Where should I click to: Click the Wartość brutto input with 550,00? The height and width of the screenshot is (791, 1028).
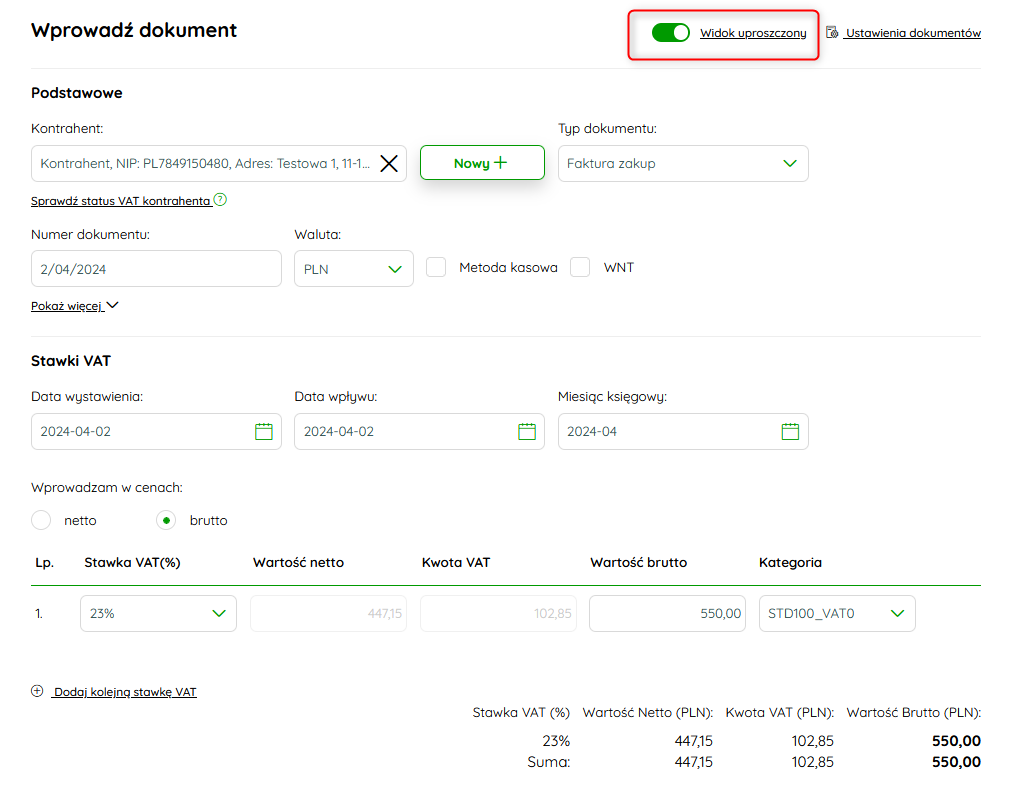point(667,613)
